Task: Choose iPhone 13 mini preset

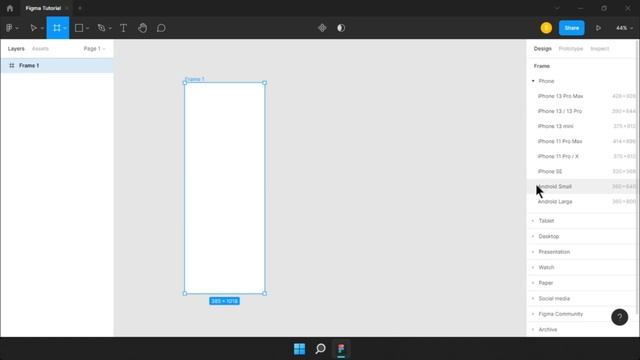Action: [582, 126]
